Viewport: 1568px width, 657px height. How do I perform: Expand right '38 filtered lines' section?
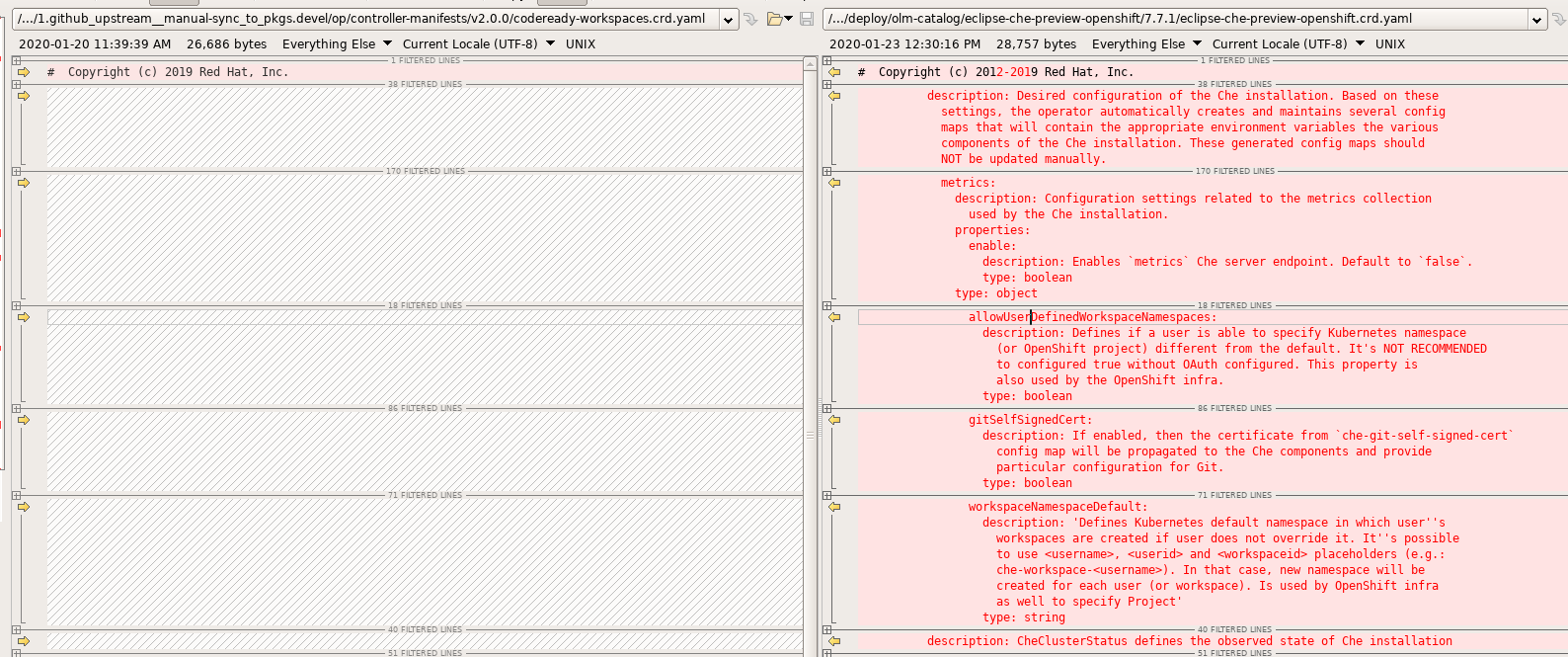click(826, 84)
